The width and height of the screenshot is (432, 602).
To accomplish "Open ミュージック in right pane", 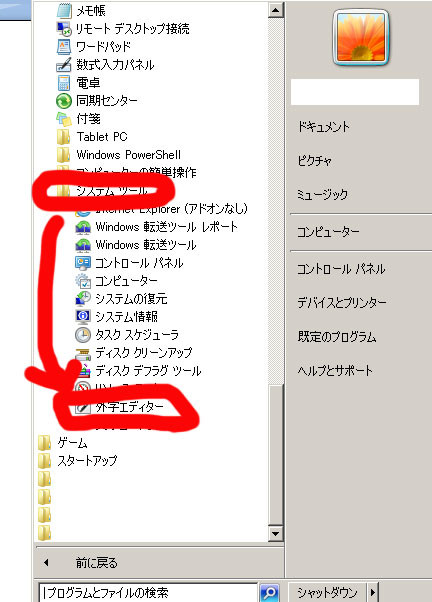I will (x=323, y=194).
